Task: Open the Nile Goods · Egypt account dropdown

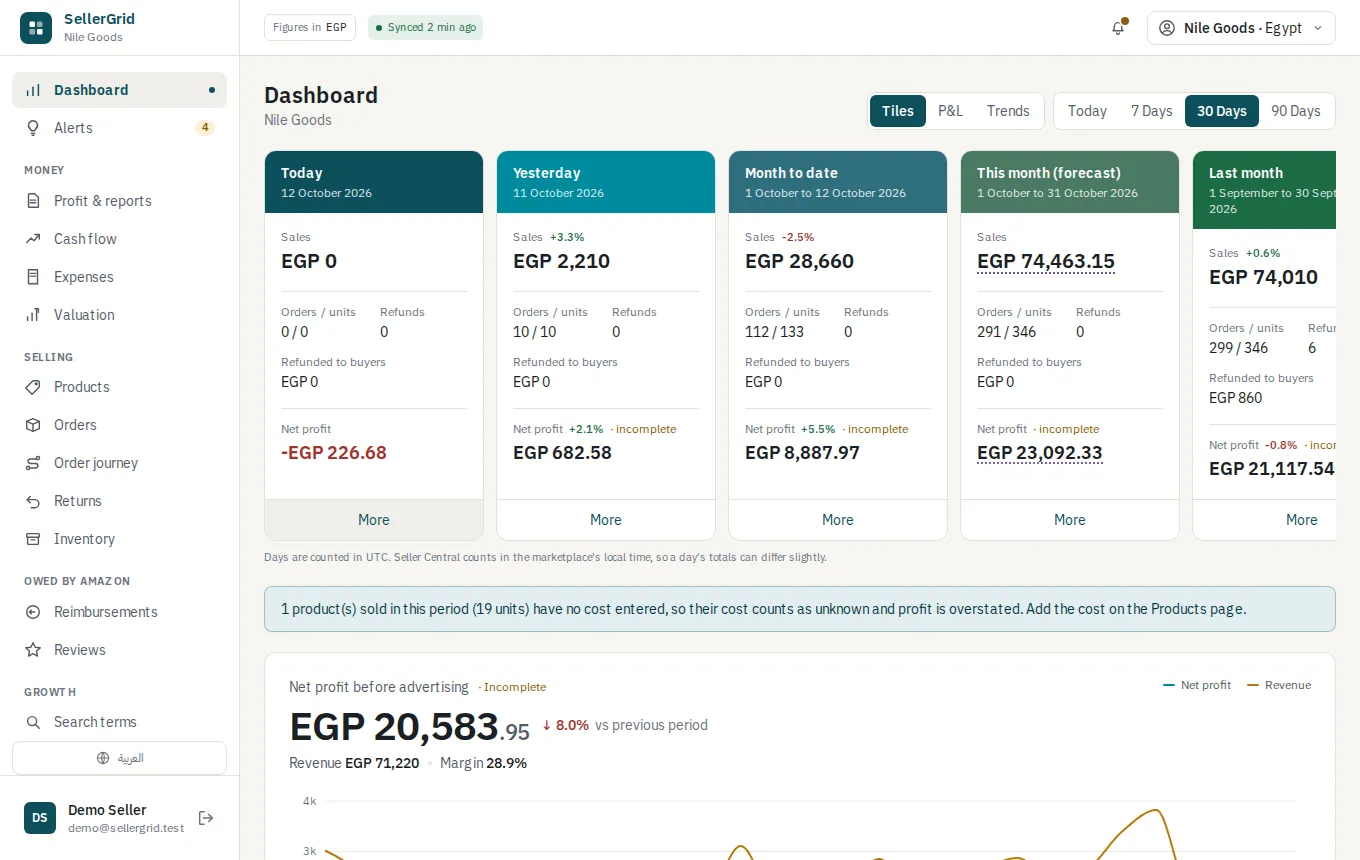Action: tap(1241, 28)
